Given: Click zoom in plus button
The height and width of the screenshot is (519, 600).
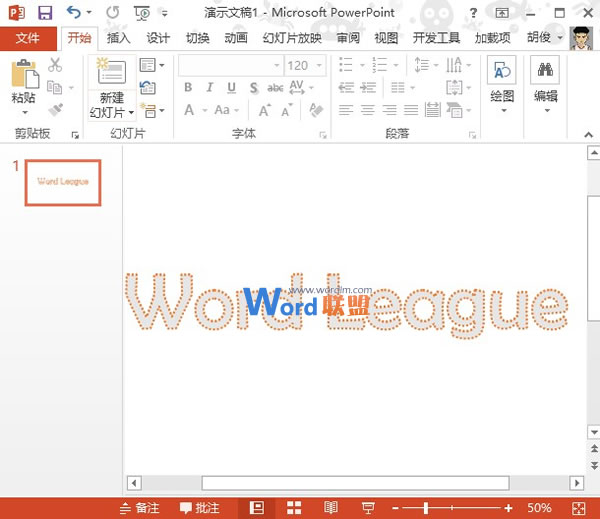Looking at the screenshot, I should (508, 508).
